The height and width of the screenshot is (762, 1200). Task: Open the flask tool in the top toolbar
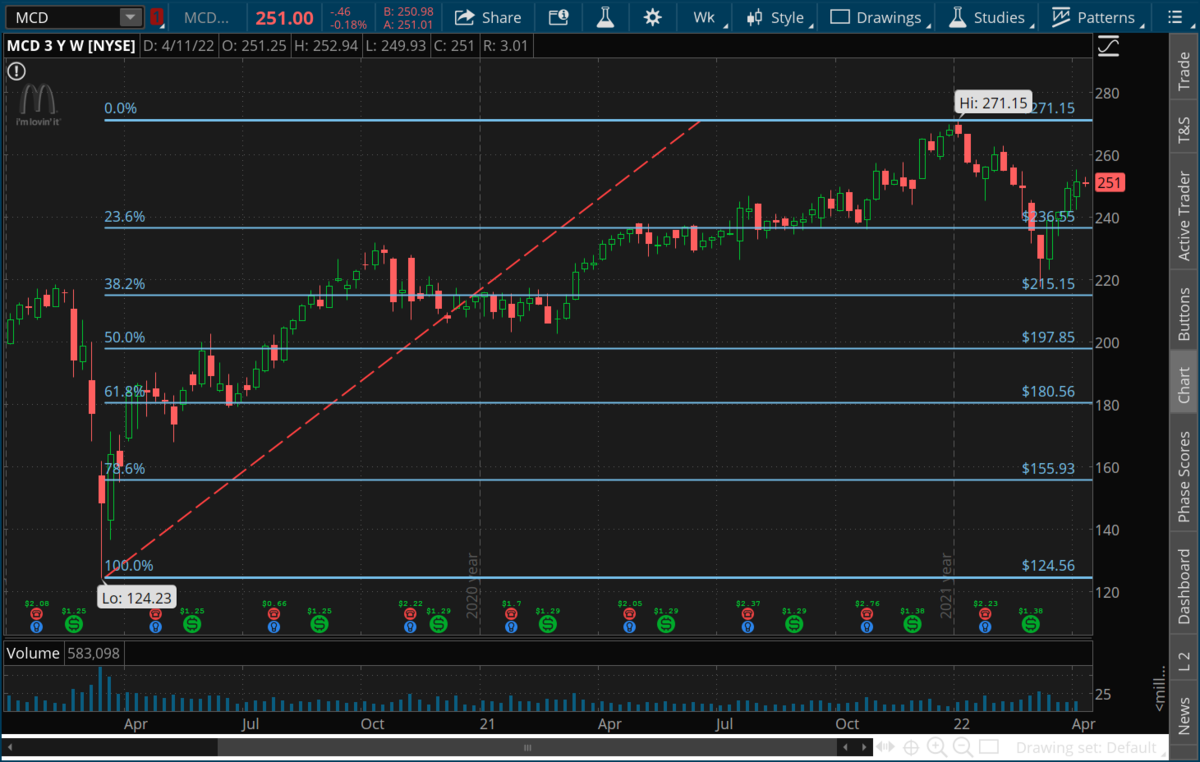pos(605,17)
